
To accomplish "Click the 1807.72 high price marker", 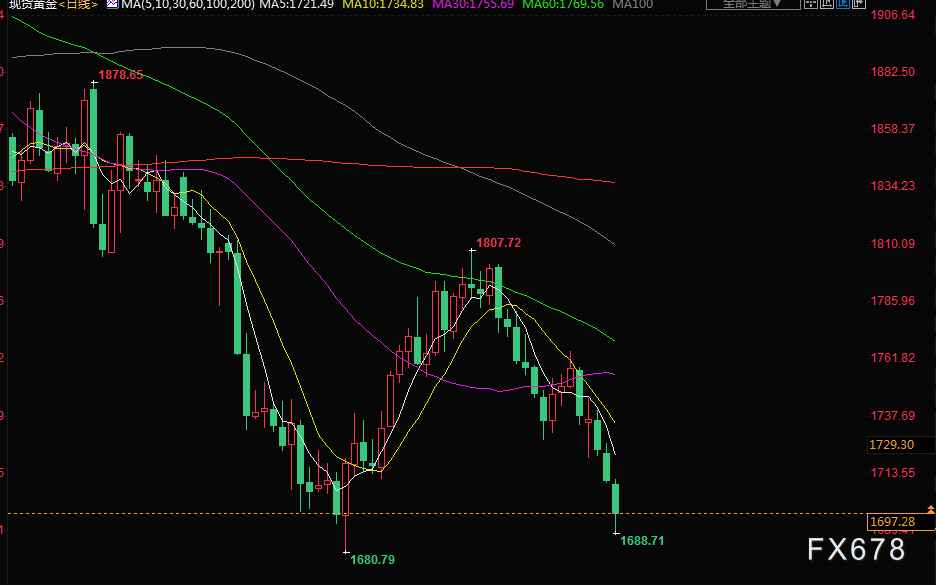I will pos(498,242).
